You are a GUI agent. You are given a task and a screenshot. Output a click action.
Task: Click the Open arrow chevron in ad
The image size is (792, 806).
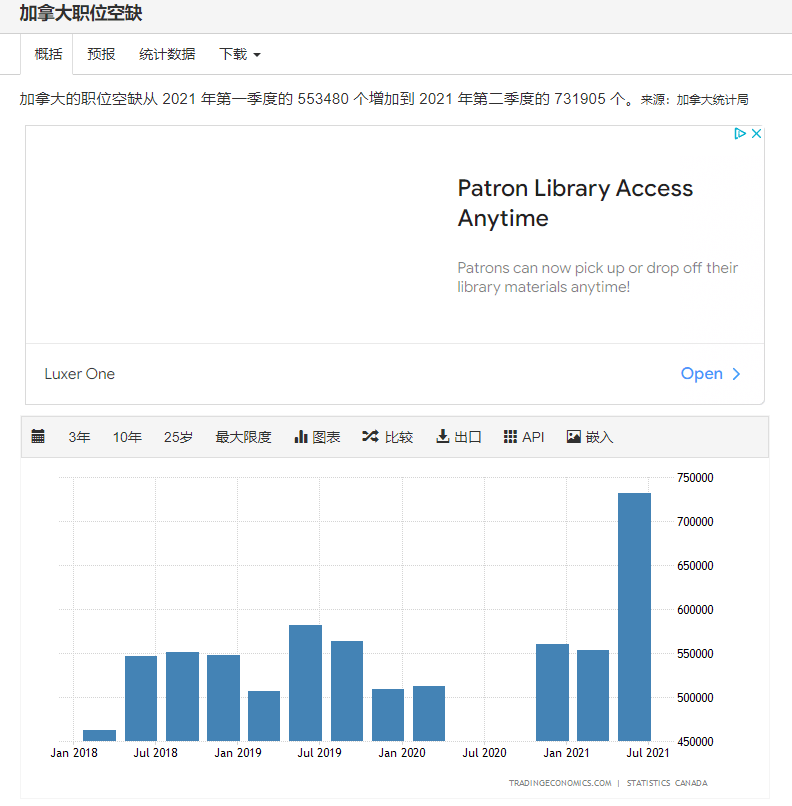[736, 374]
